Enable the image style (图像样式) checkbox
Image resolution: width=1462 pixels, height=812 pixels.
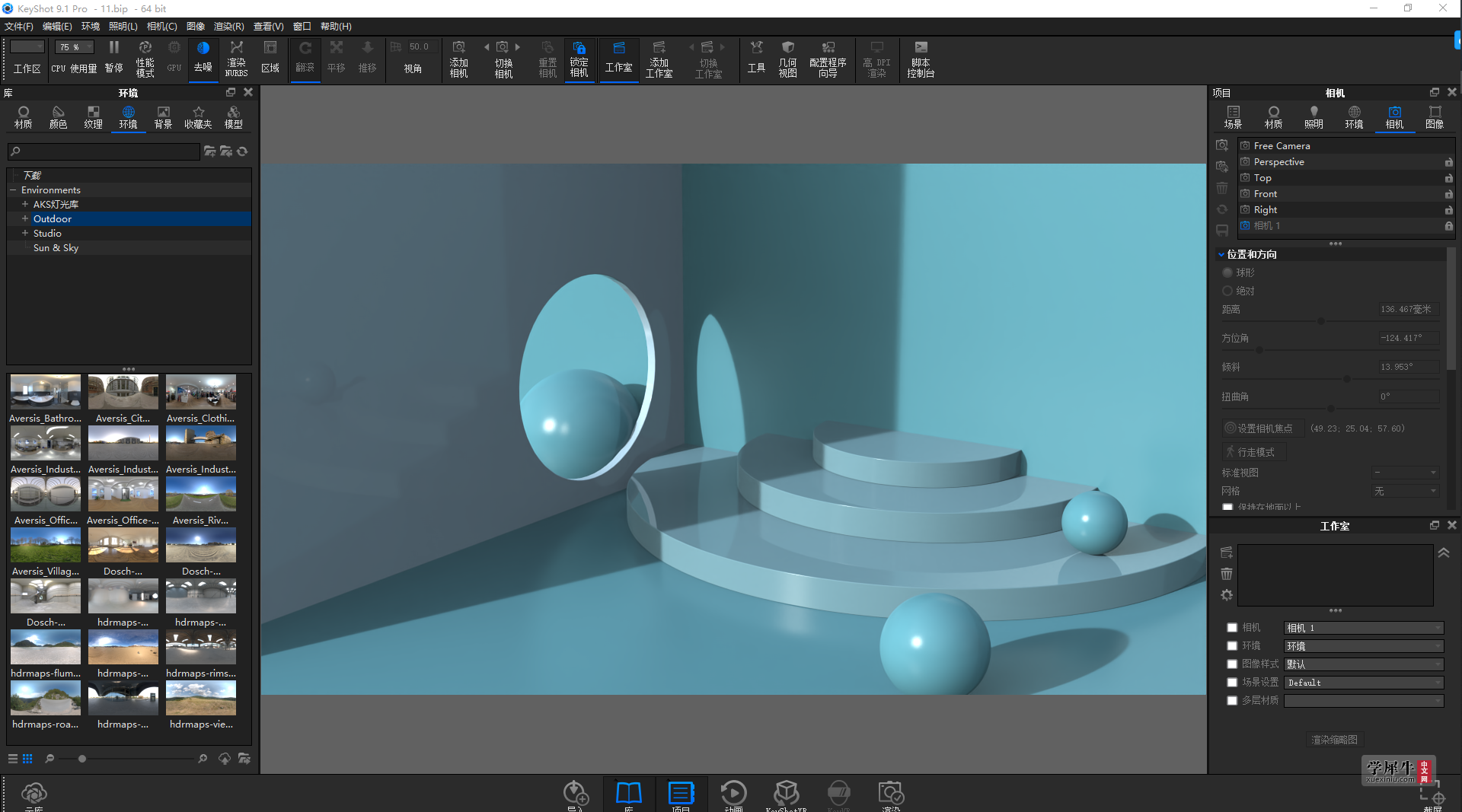point(1232,664)
